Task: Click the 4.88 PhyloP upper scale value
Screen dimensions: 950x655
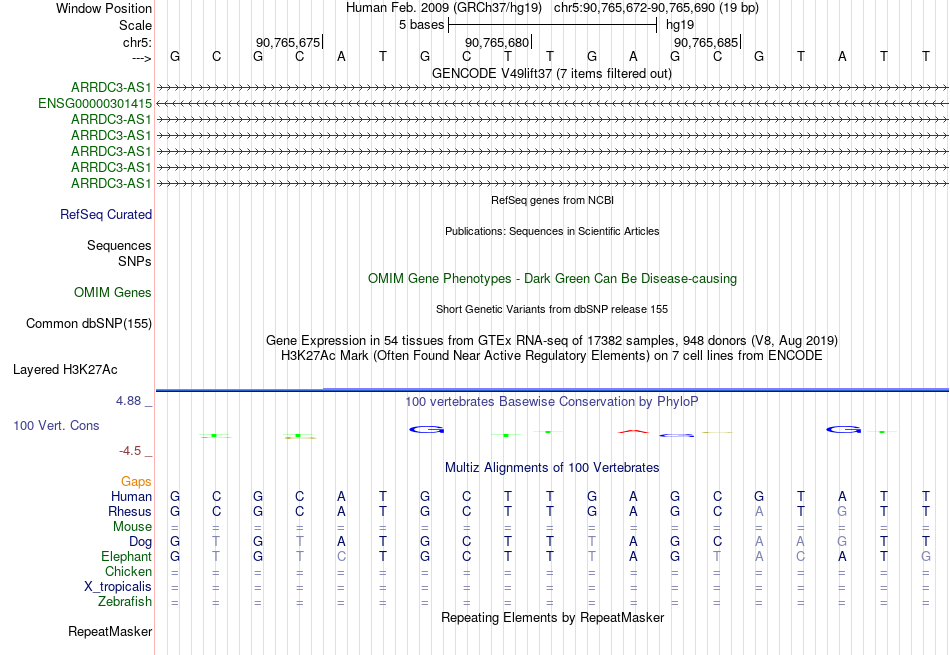Action: click(128, 401)
